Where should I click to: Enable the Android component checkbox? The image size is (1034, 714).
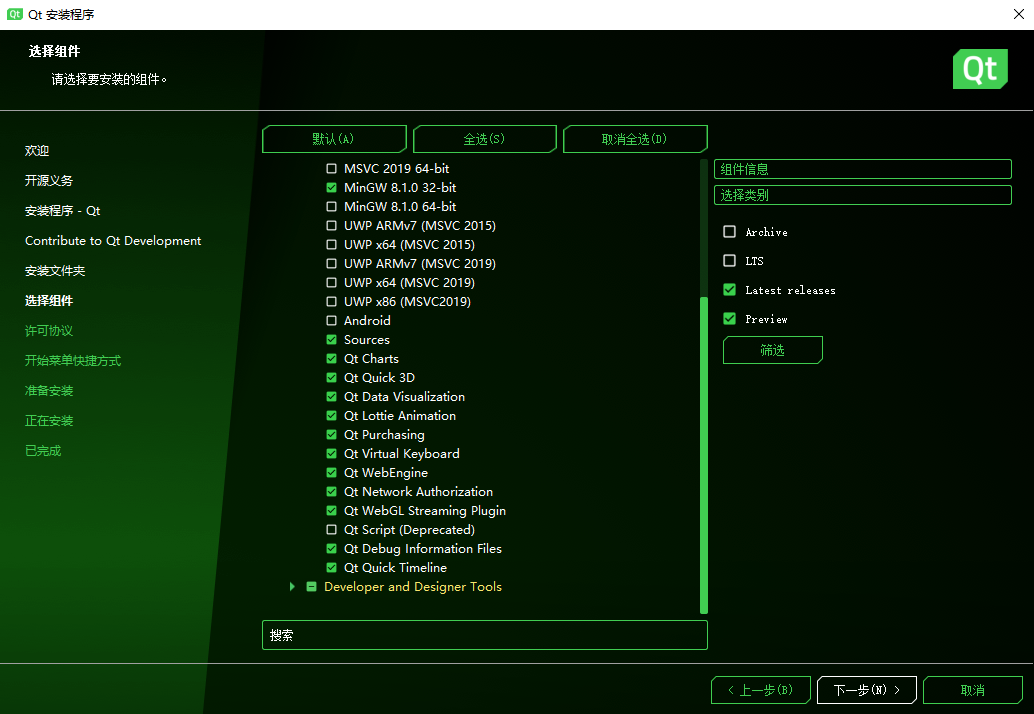tap(332, 320)
